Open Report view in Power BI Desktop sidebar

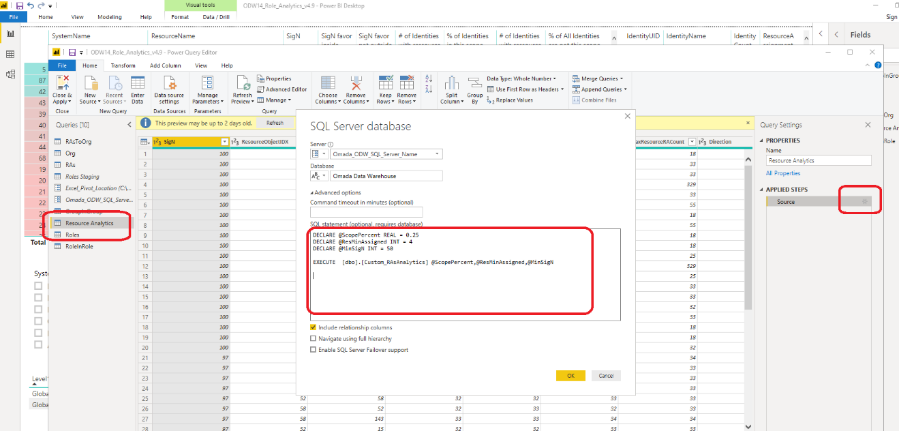click(x=10, y=34)
